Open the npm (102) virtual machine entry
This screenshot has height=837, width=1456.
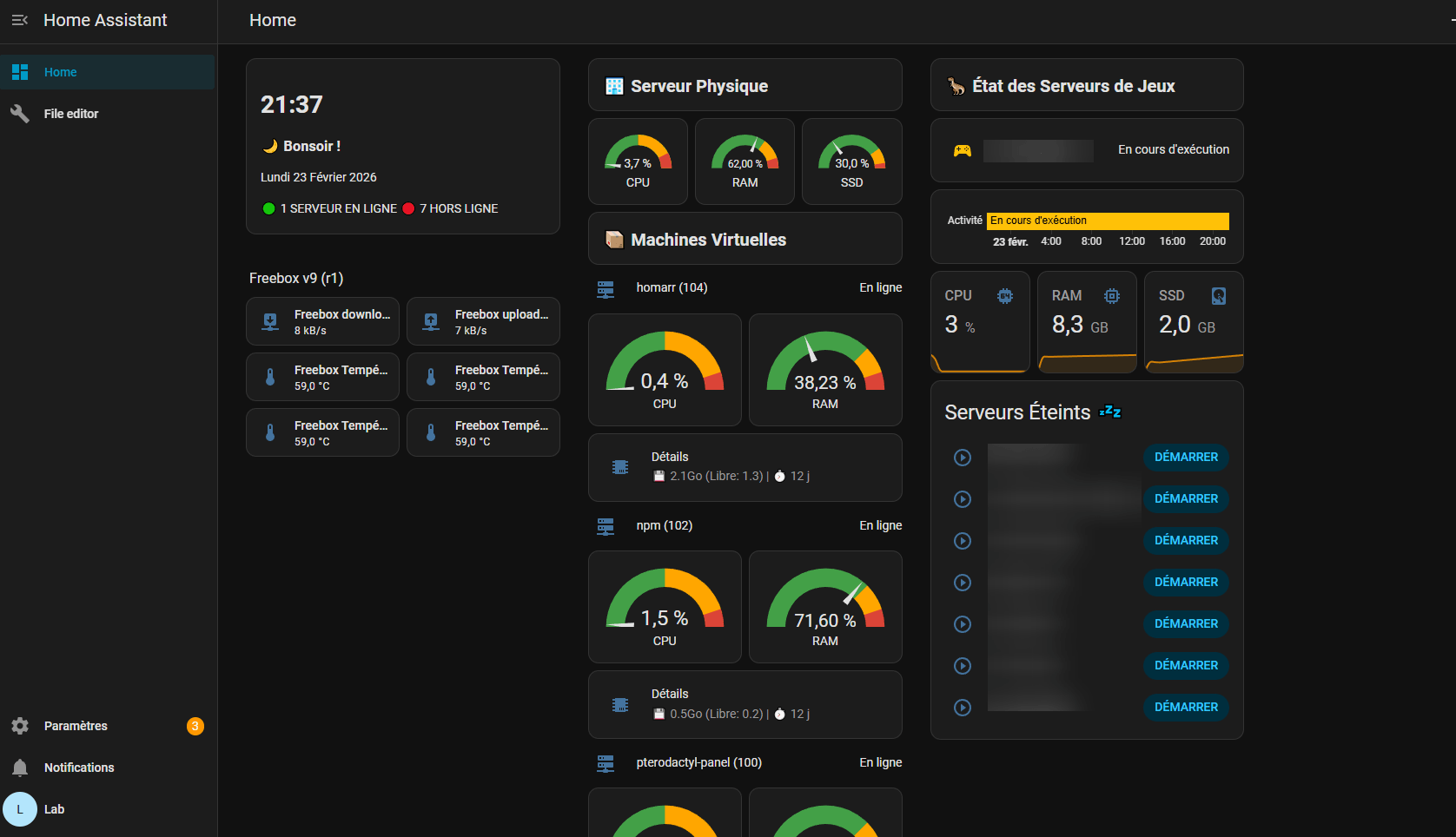click(x=665, y=526)
